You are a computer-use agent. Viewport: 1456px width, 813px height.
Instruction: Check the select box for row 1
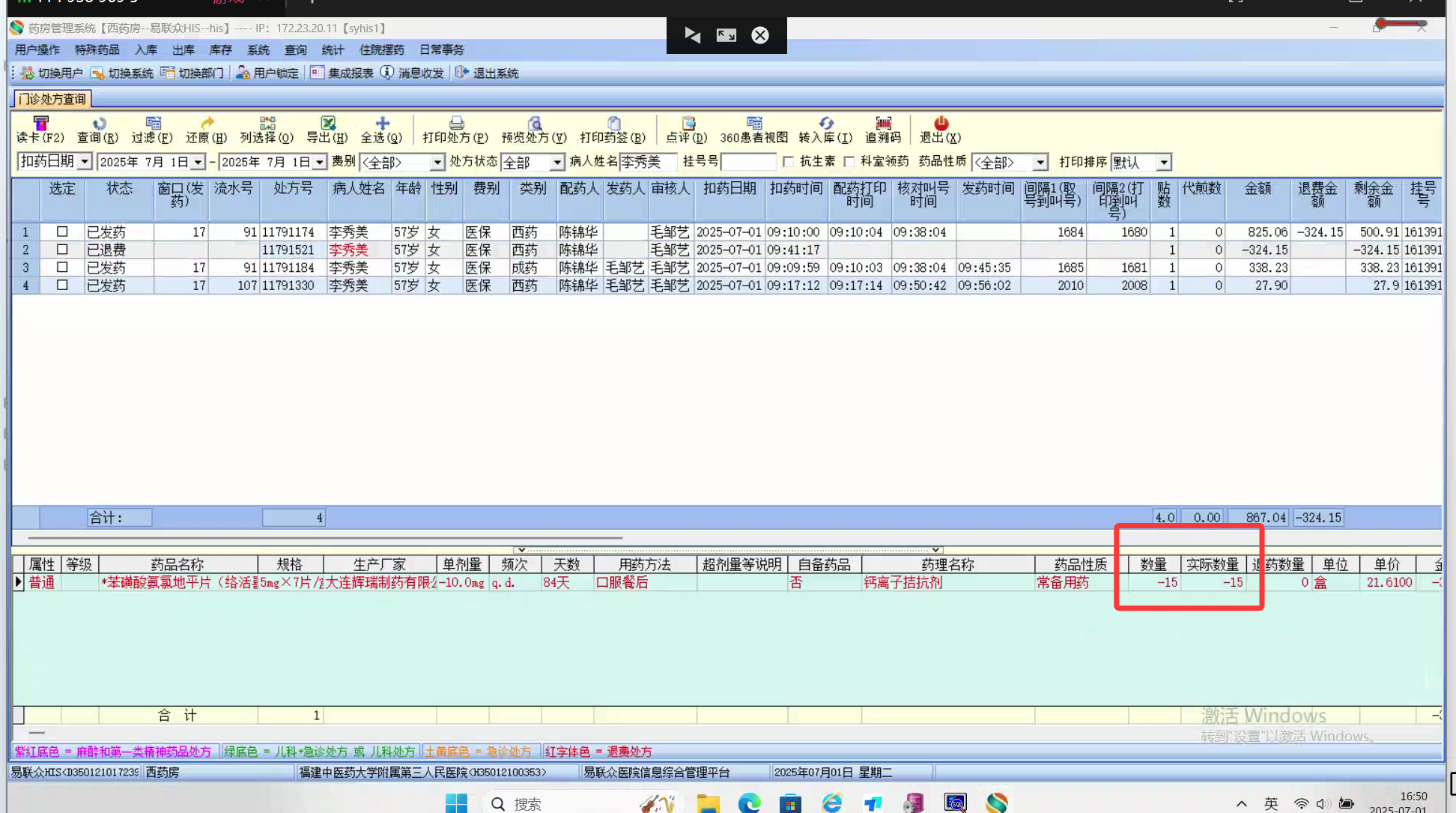pyautogui.click(x=62, y=232)
